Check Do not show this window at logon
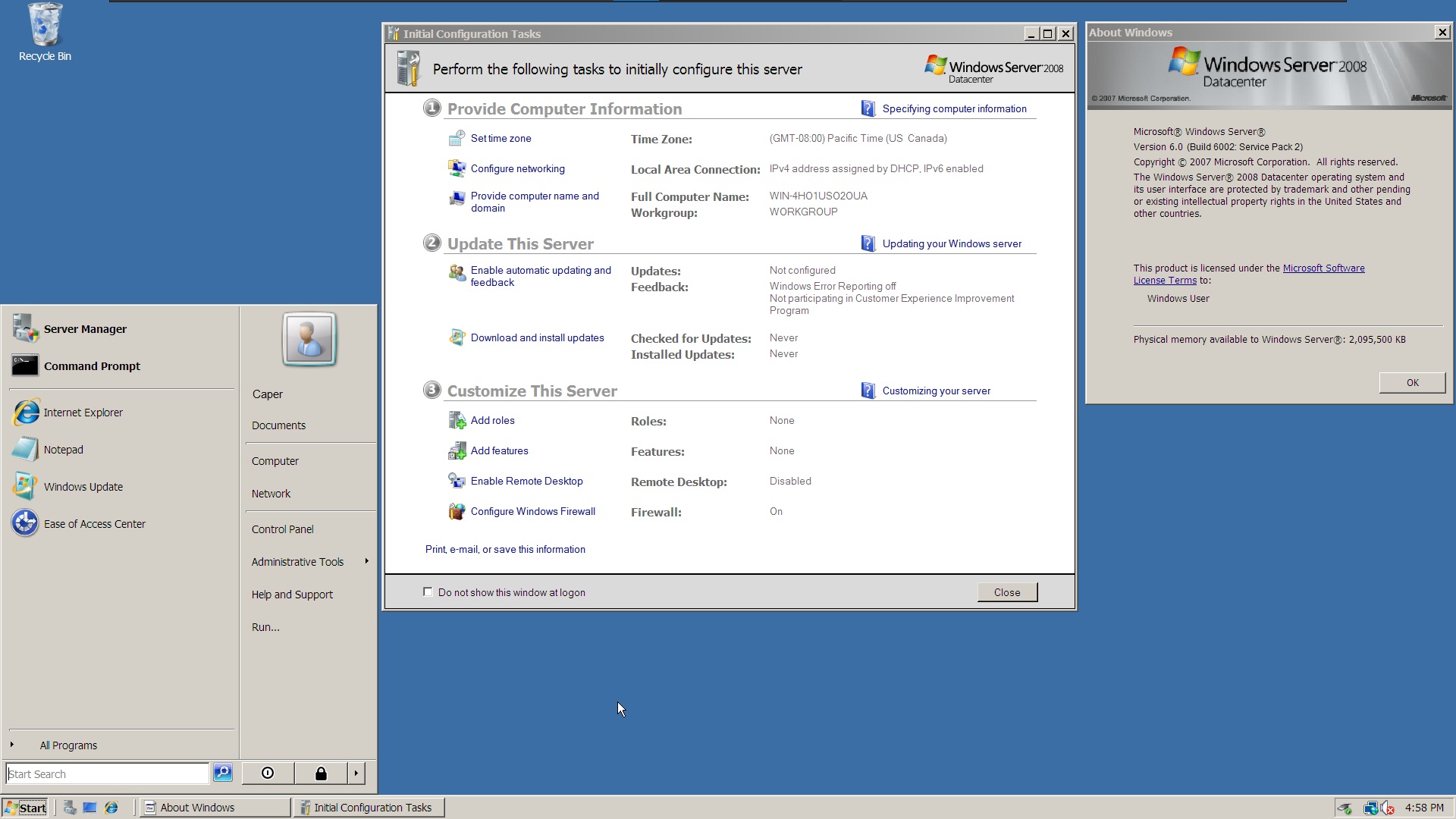Image resolution: width=1456 pixels, height=819 pixels. click(x=428, y=591)
